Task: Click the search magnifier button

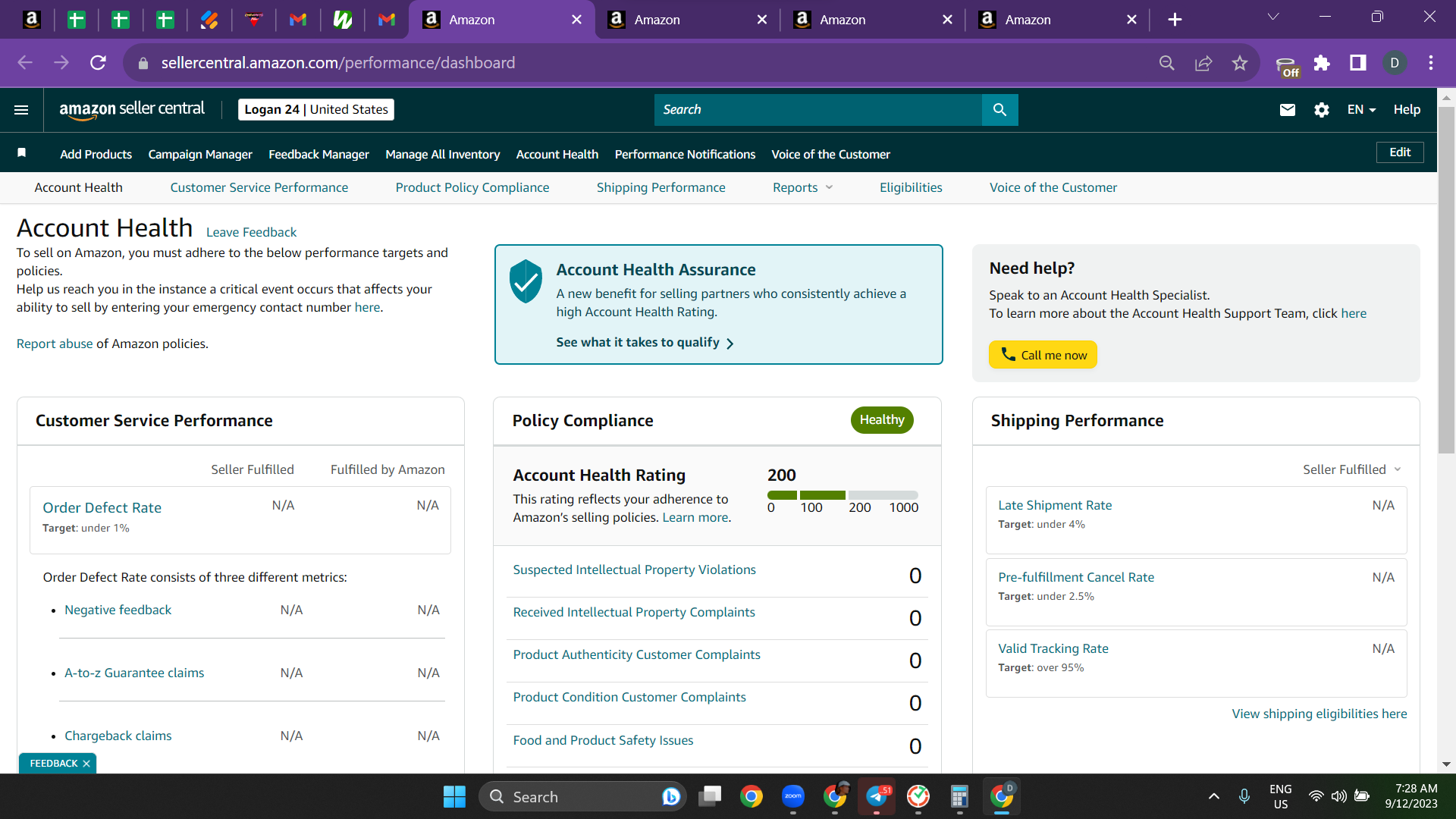Action: [x=999, y=110]
